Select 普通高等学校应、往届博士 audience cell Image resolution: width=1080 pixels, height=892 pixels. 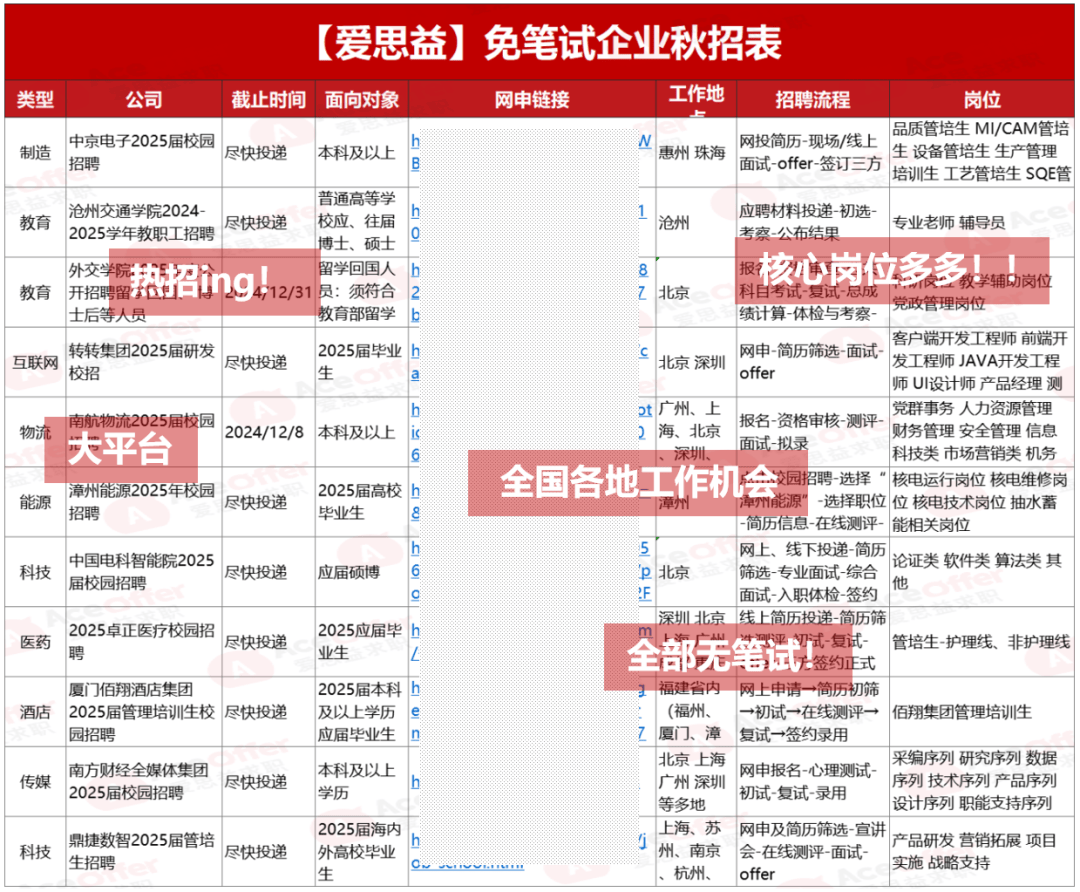coord(362,222)
